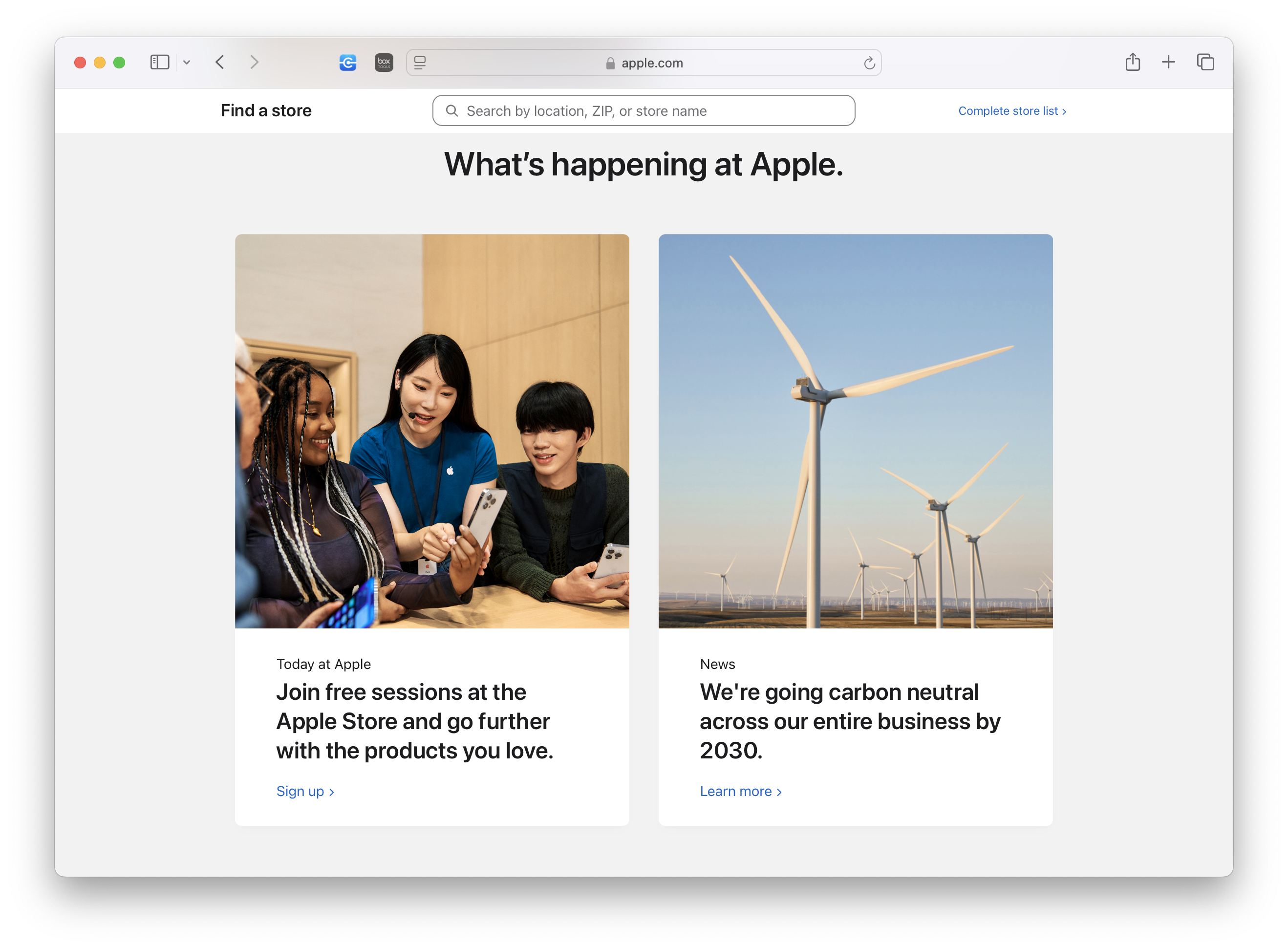1288x949 pixels.
Task: Reload the current page
Action: pyautogui.click(x=869, y=63)
